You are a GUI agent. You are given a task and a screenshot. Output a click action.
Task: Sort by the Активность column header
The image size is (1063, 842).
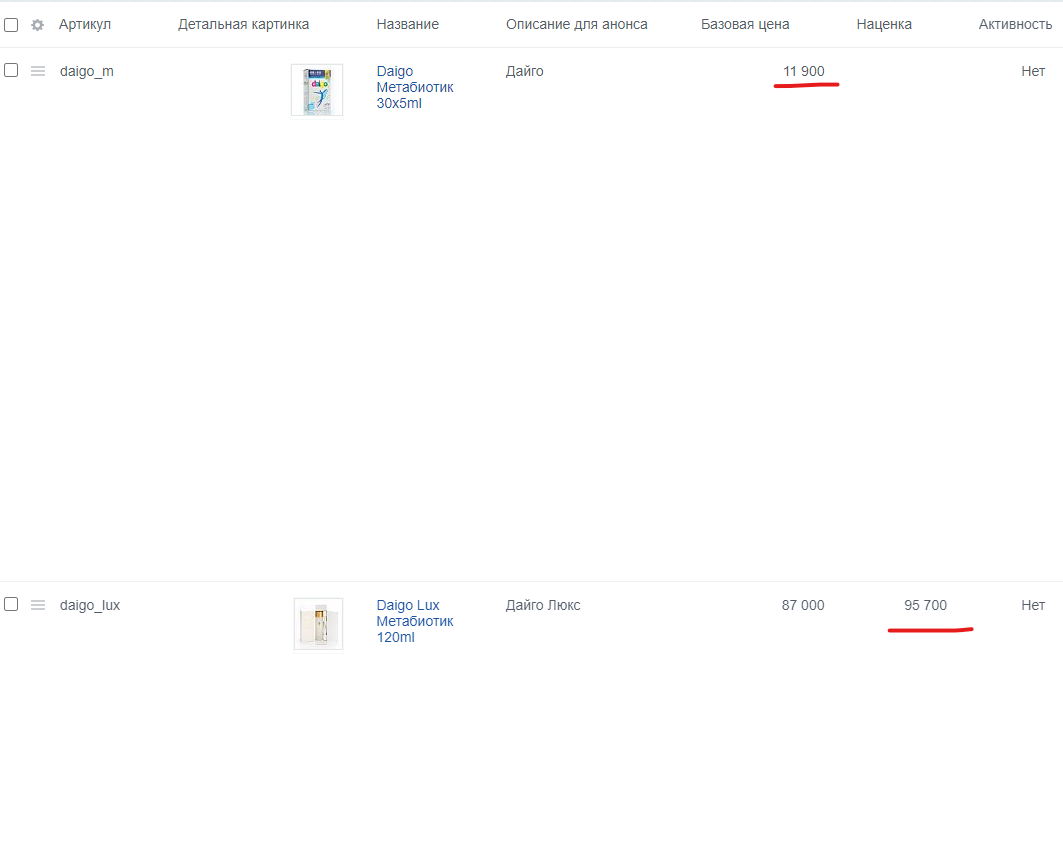1016,24
